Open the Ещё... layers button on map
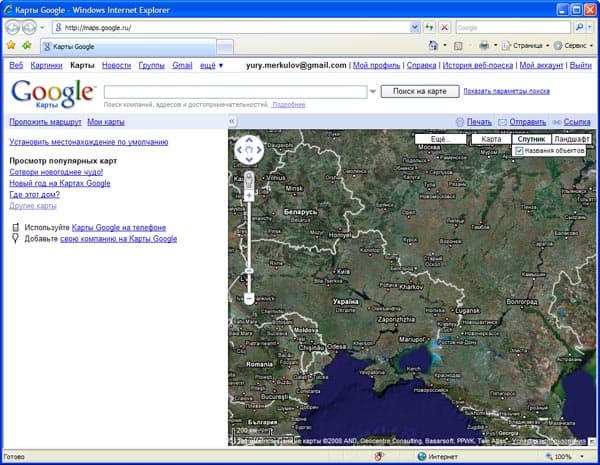 [440, 139]
